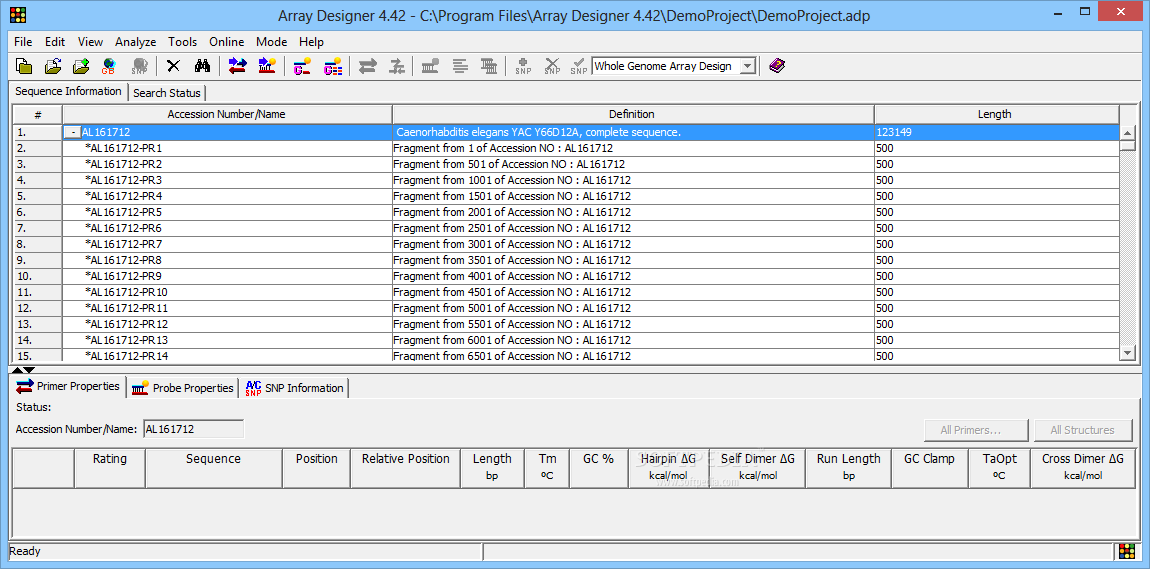Click the sequence list scroll up arrow
This screenshot has width=1150, height=569.
pyautogui.click(x=1128, y=133)
